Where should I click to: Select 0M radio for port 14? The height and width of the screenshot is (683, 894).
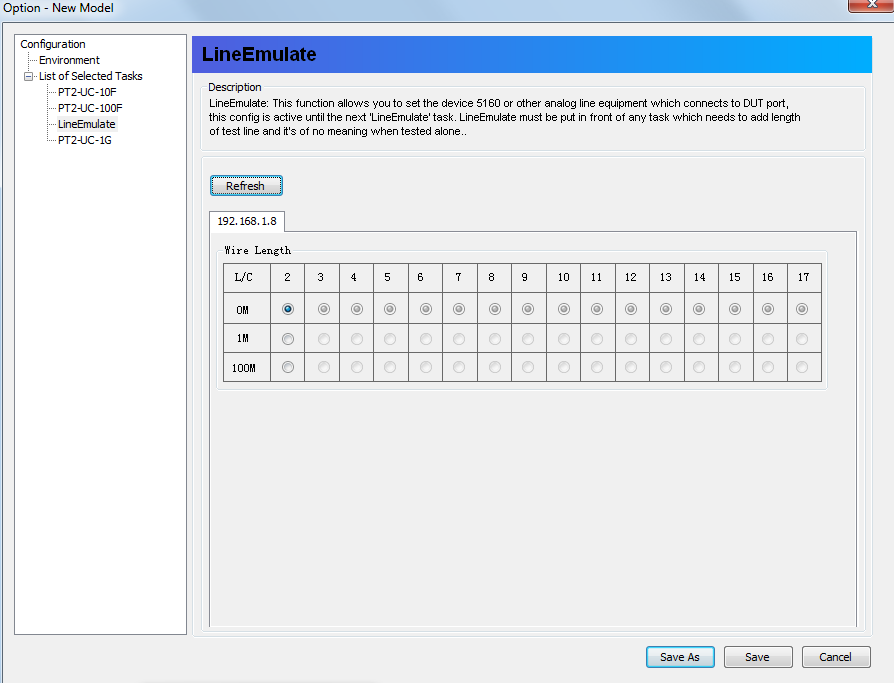[x=699, y=309]
